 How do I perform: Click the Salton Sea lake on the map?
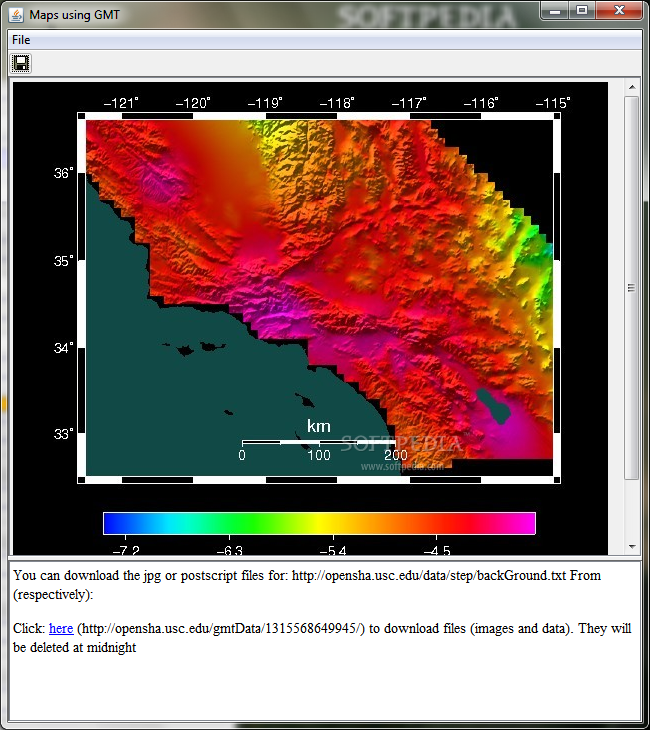(x=494, y=406)
